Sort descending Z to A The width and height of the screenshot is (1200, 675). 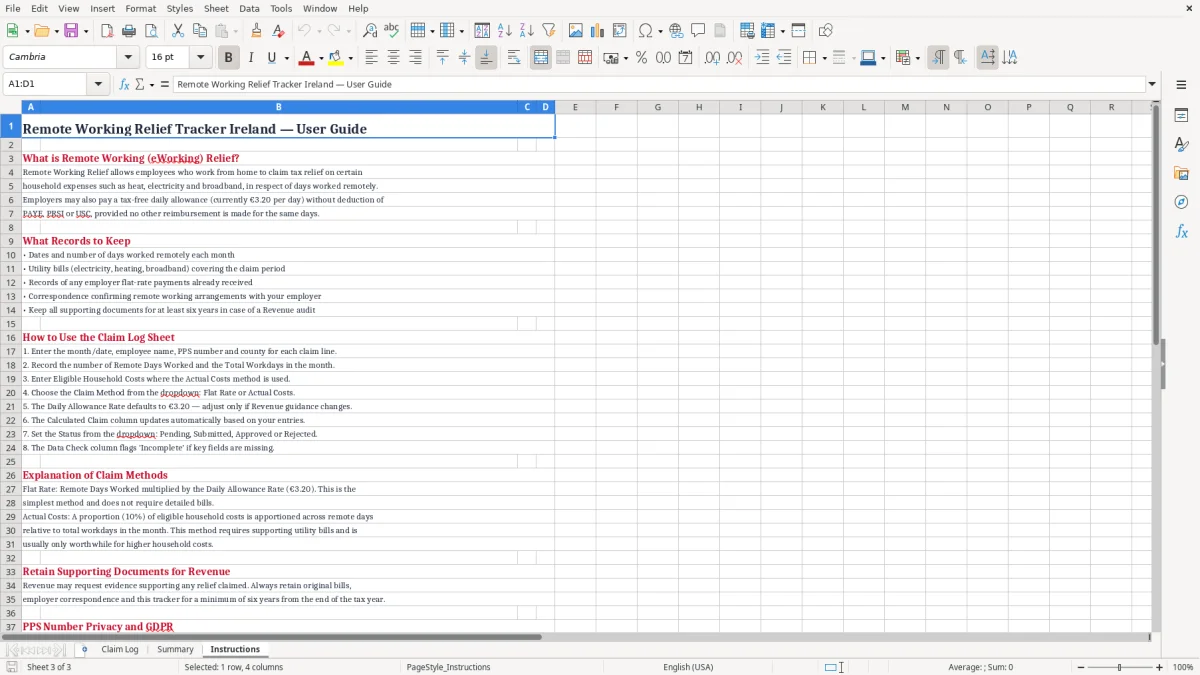(527, 31)
